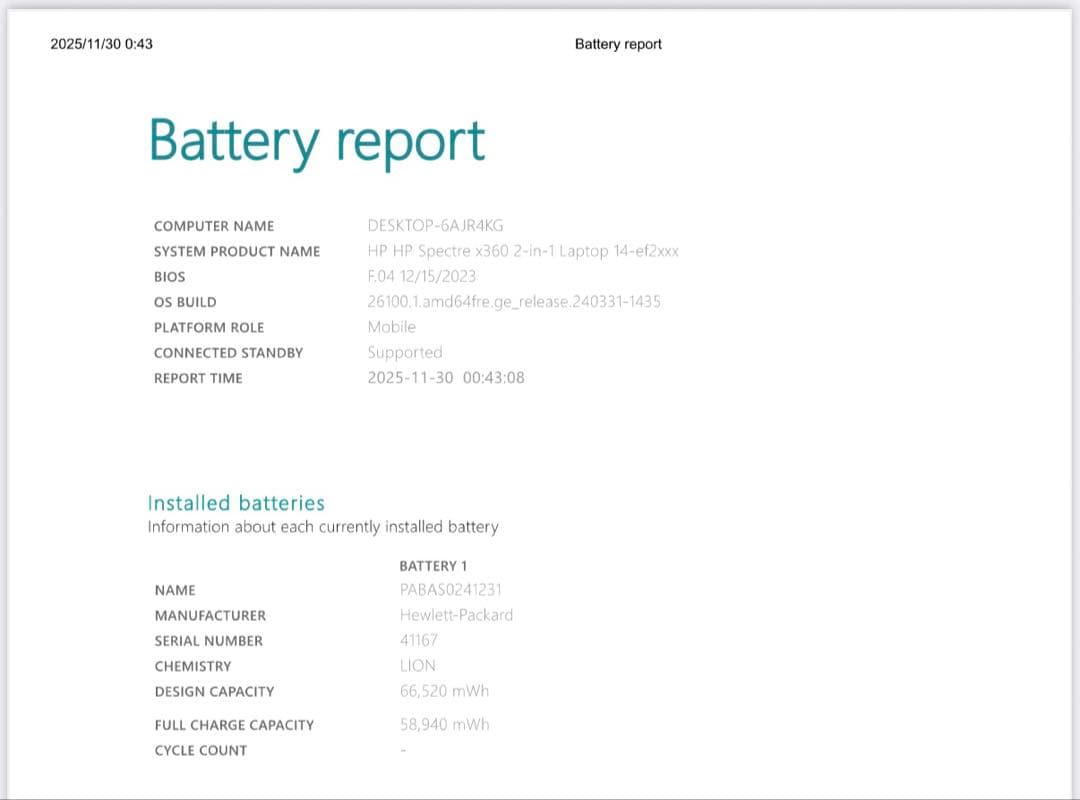Select the PABAS0241231 battery name

[x=450, y=590]
